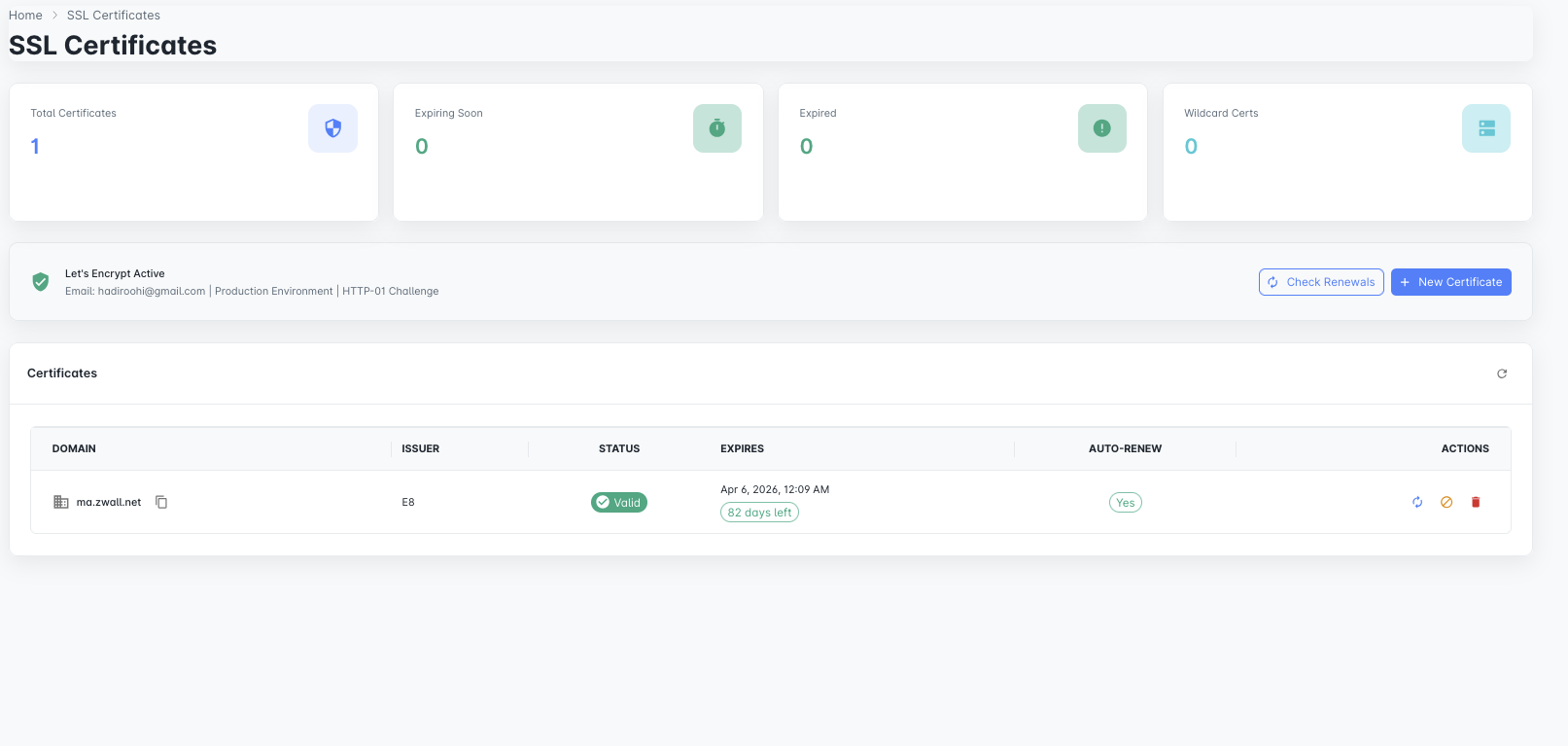Viewport: 1568px width, 746px height.
Task: Go to Home breadcrumb link
Action: click(x=25, y=16)
